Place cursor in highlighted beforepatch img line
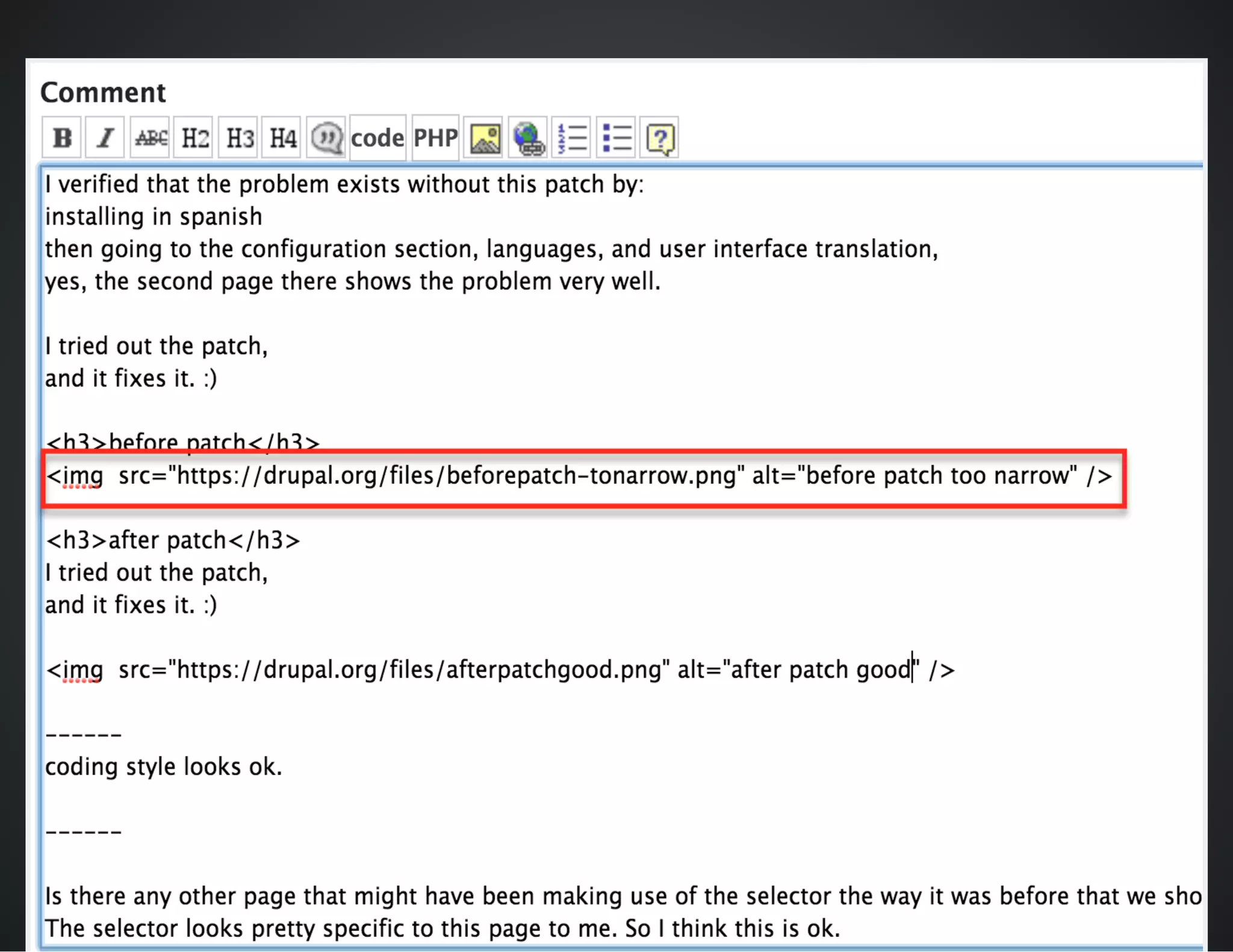1233x952 pixels. click(578, 476)
